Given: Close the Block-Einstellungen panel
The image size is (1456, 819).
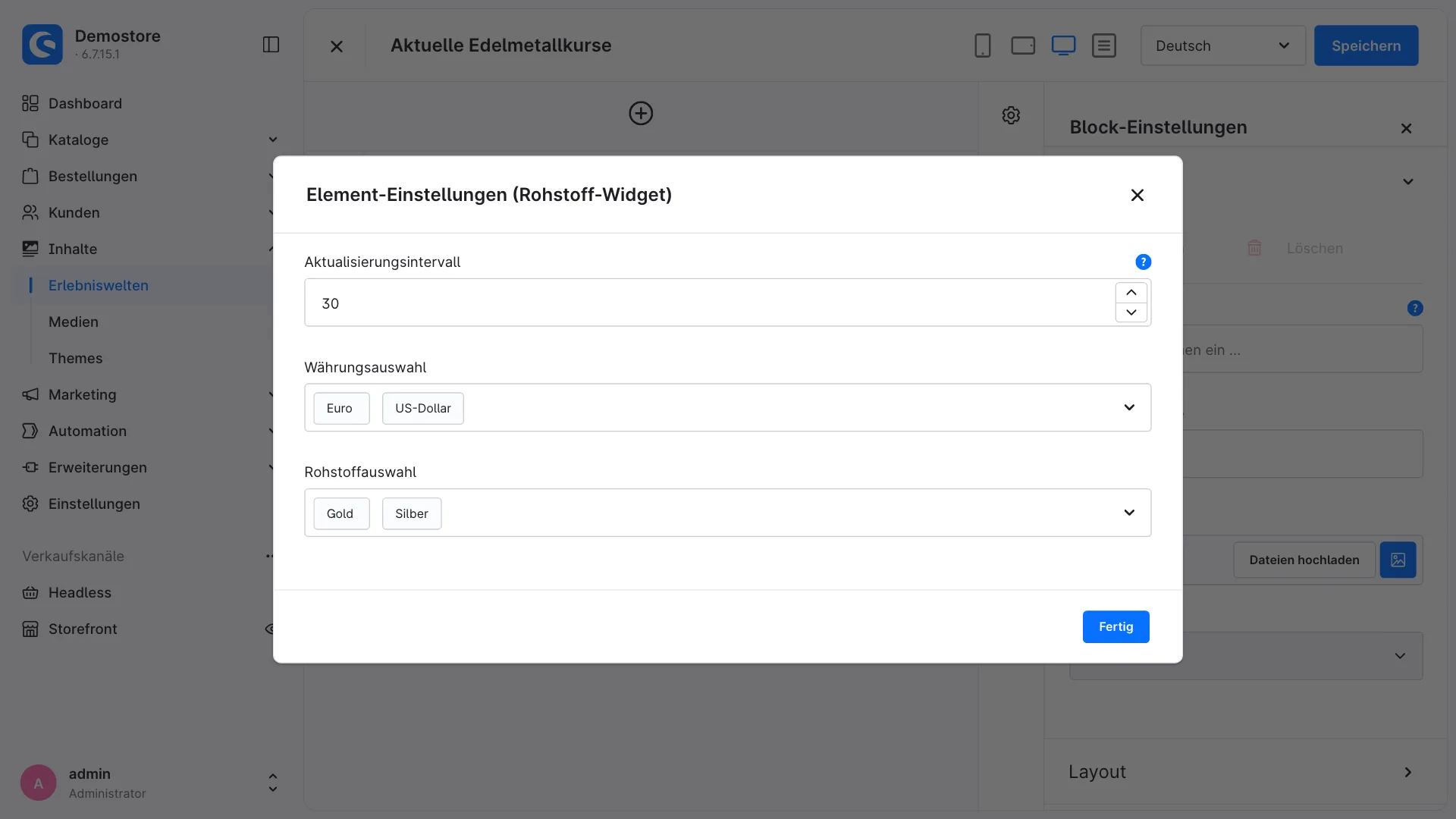Looking at the screenshot, I should [1406, 128].
